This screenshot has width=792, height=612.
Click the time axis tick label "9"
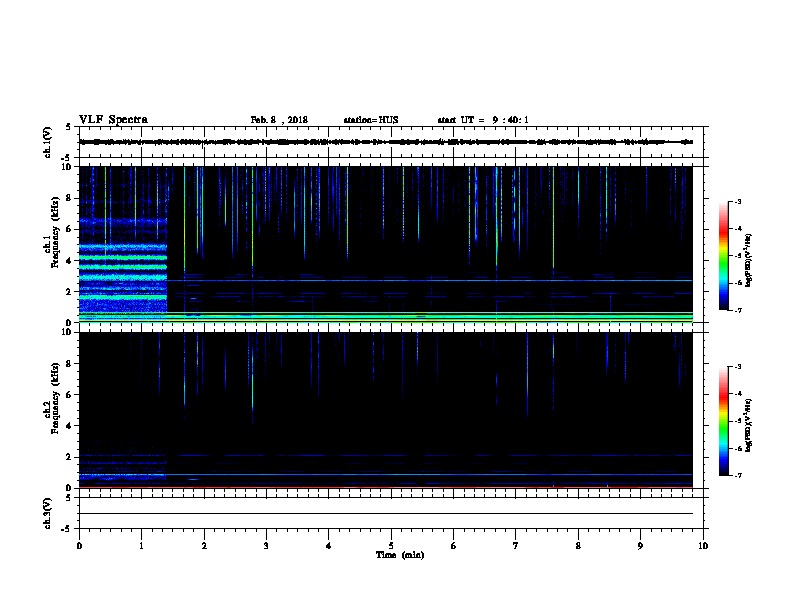click(x=640, y=546)
